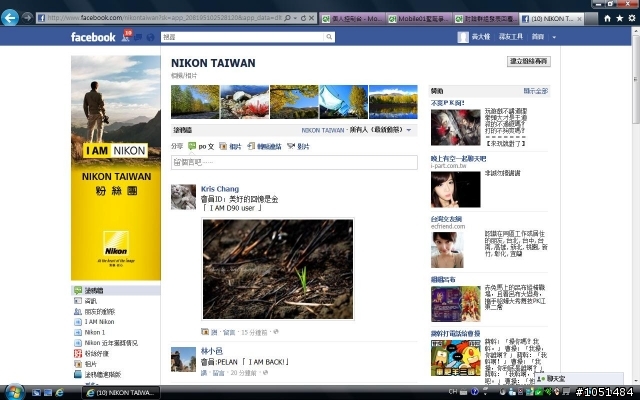Open the chat bar at bottom right
Image resolution: width=640 pixels, height=400 pixels.
tap(579, 378)
